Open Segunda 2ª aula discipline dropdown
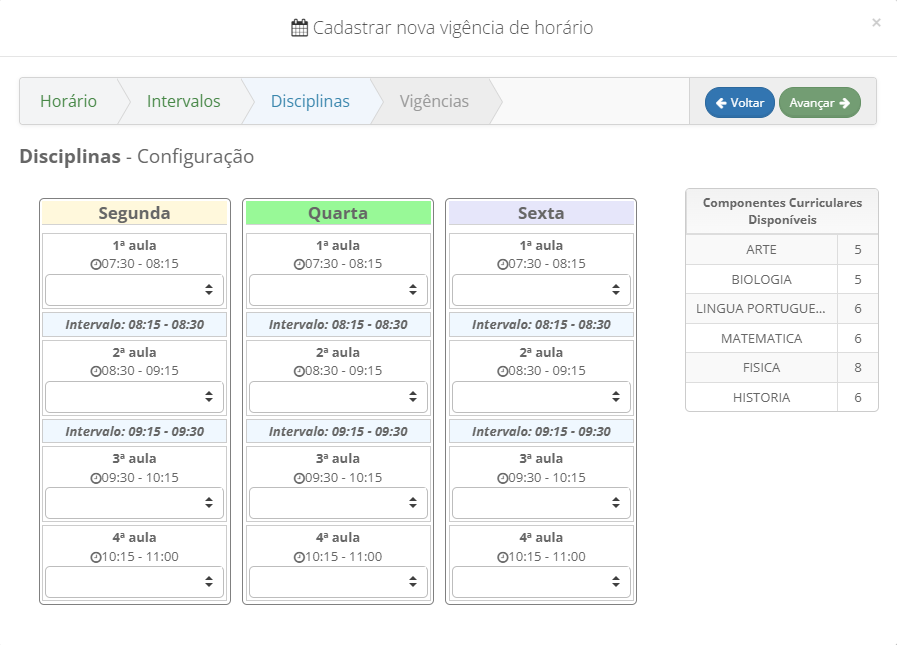 coord(134,397)
